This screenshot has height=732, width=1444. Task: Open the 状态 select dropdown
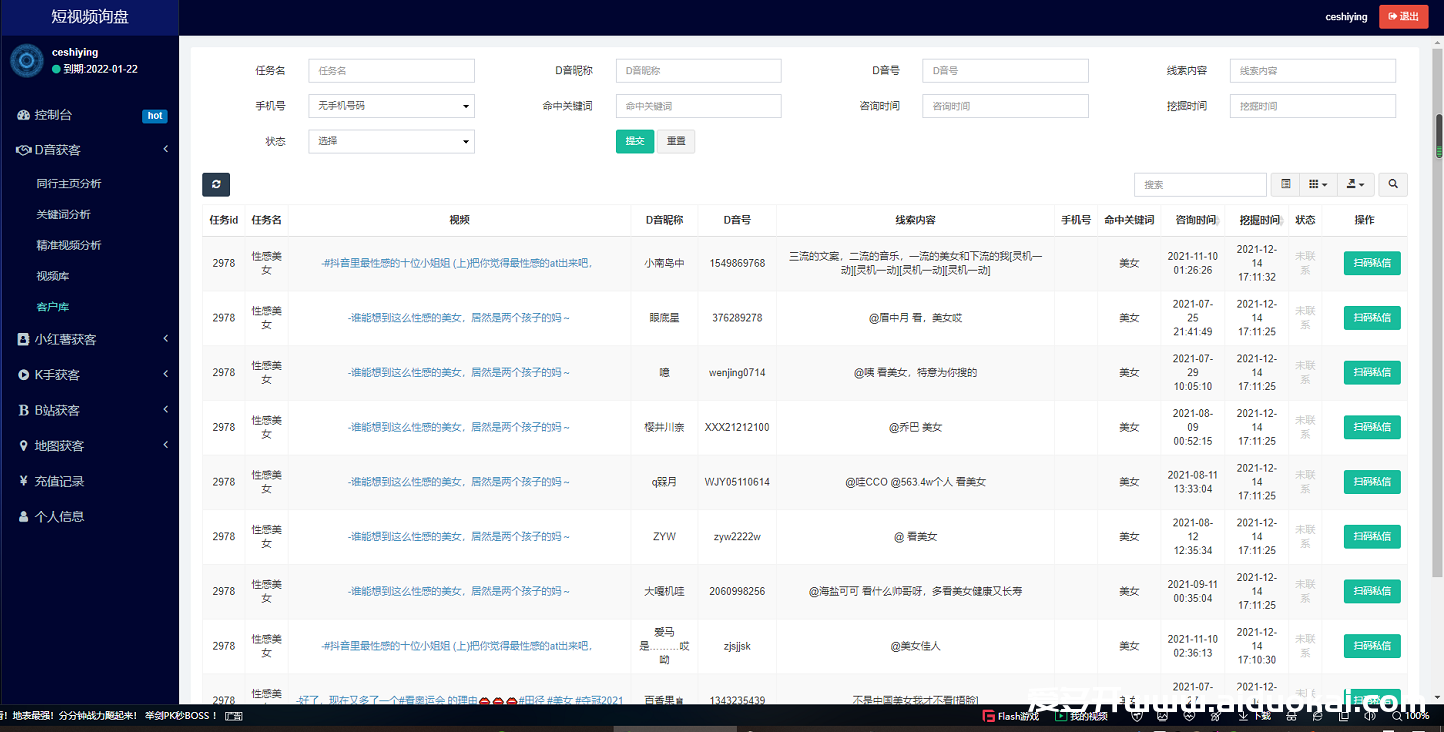[x=391, y=141]
